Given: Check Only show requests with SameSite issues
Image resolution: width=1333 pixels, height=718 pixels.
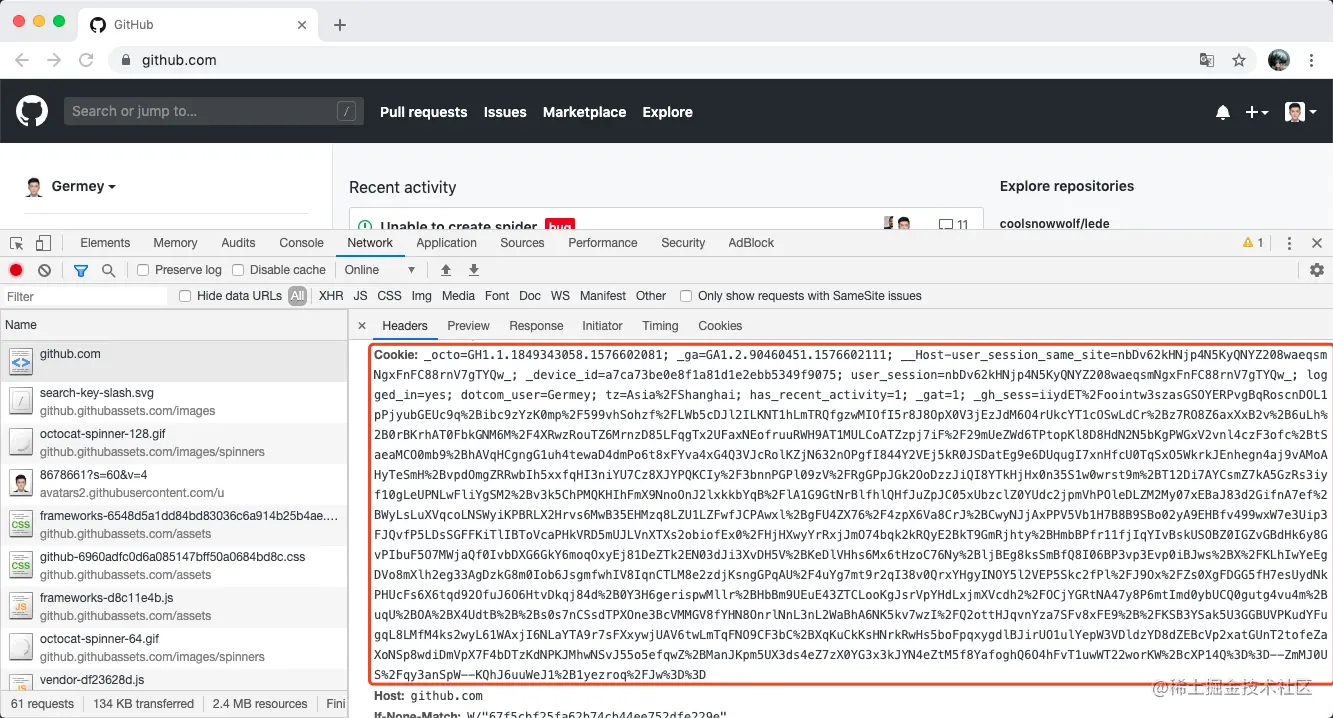Looking at the screenshot, I should click(686, 296).
